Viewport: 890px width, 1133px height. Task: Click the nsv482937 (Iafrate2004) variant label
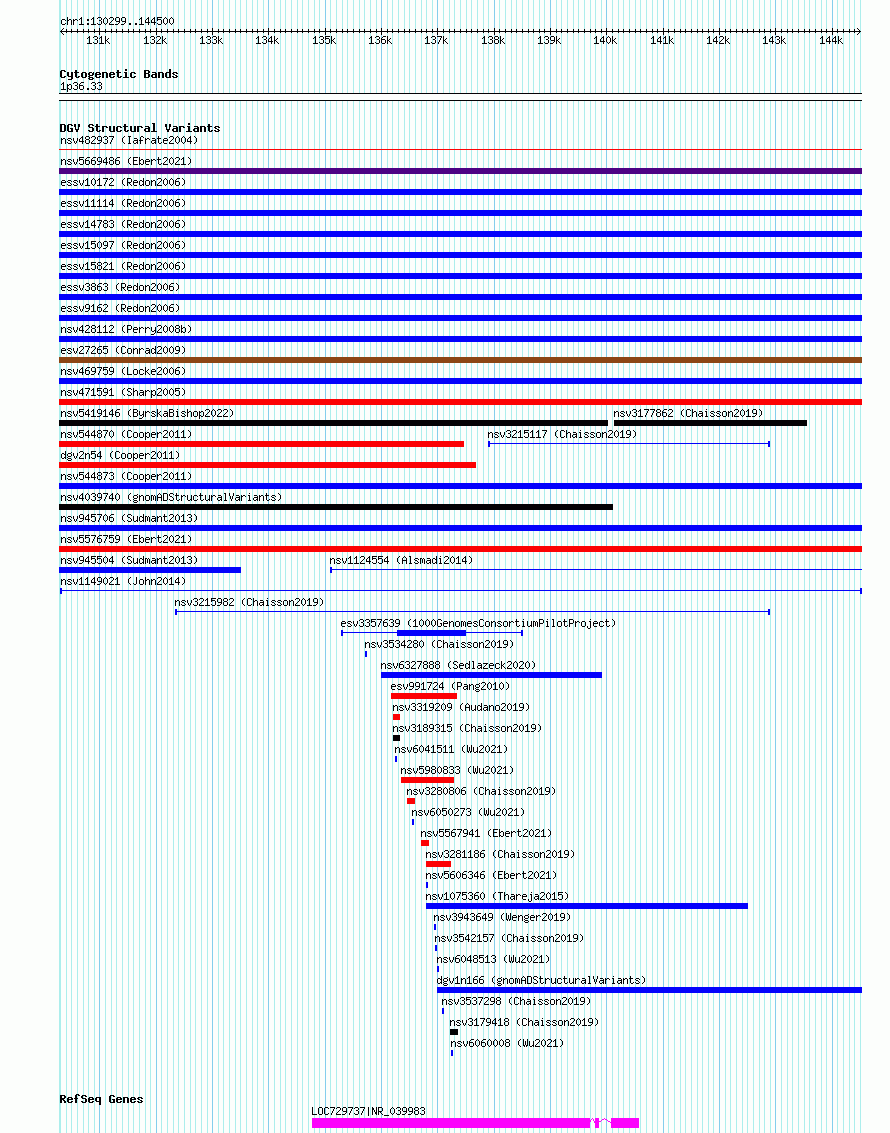tap(129, 140)
